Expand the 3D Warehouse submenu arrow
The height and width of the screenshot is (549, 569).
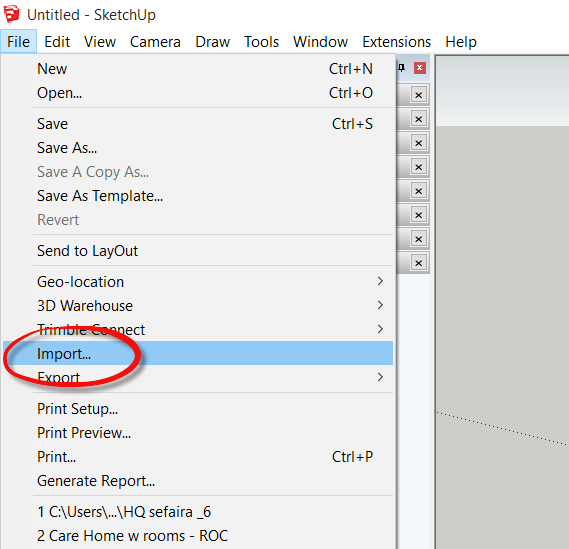[x=380, y=305]
